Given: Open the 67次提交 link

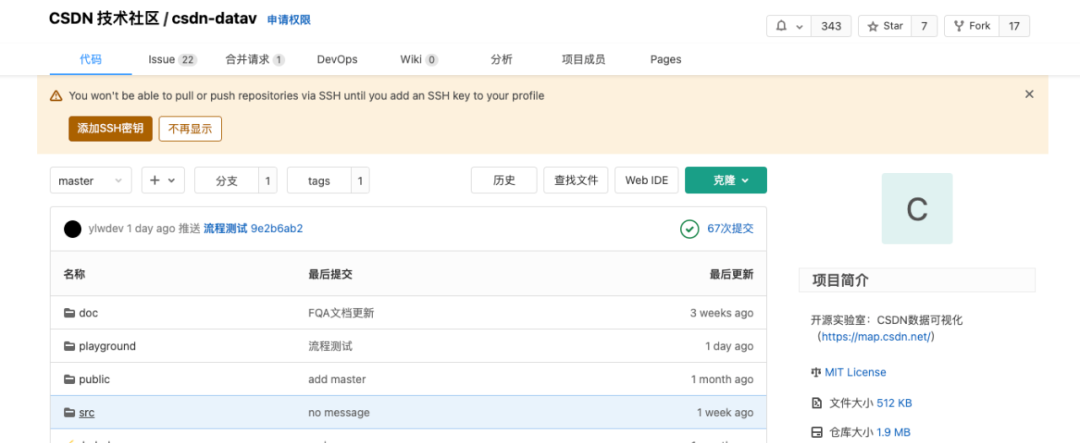Looking at the screenshot, I should tap(730, 229).
